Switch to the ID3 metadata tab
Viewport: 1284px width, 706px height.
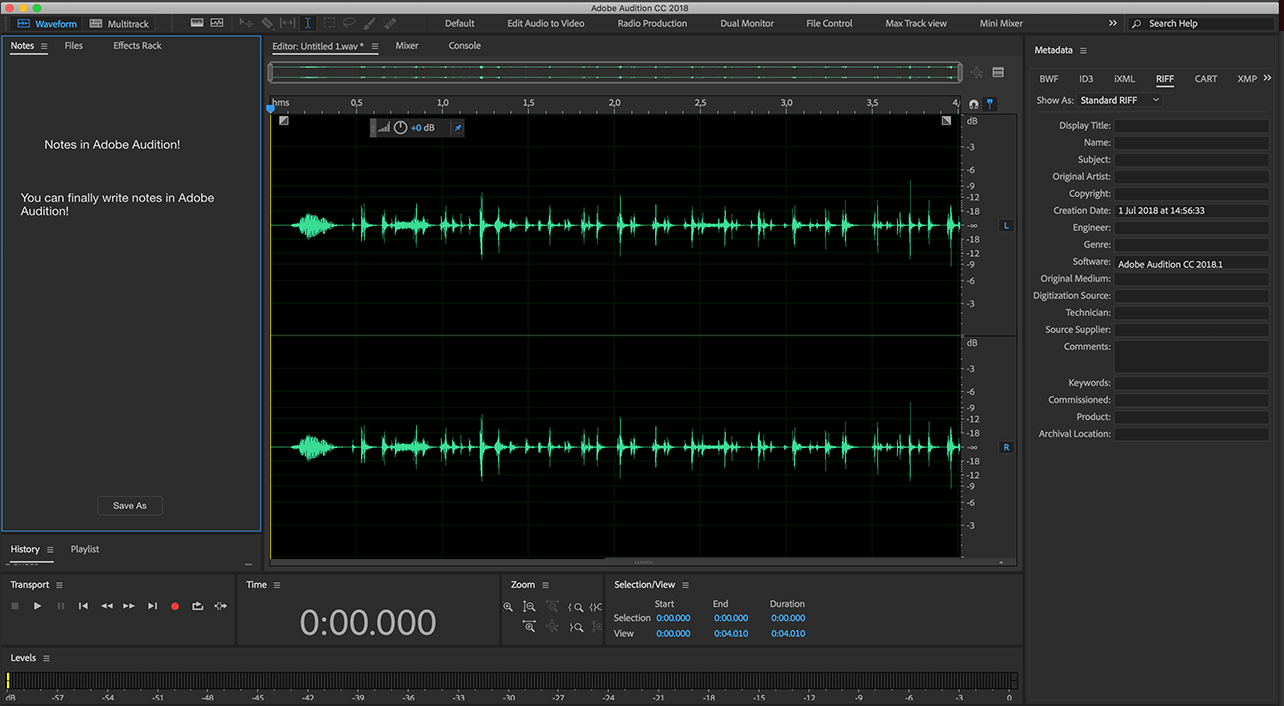point(1086,78)
